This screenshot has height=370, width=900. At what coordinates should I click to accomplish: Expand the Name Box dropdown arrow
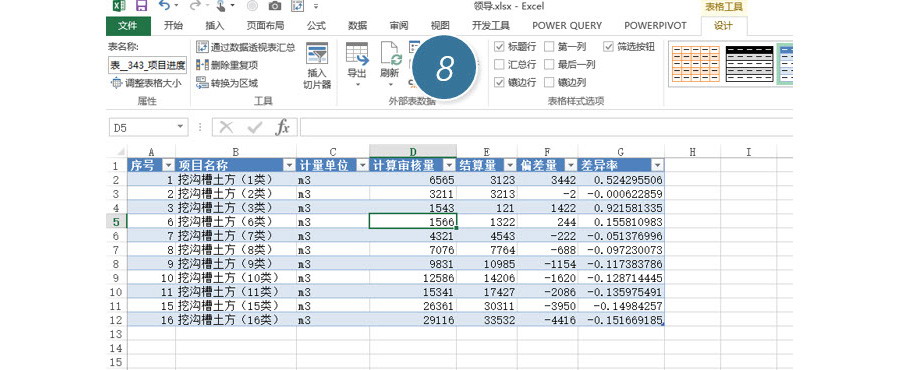180,127
